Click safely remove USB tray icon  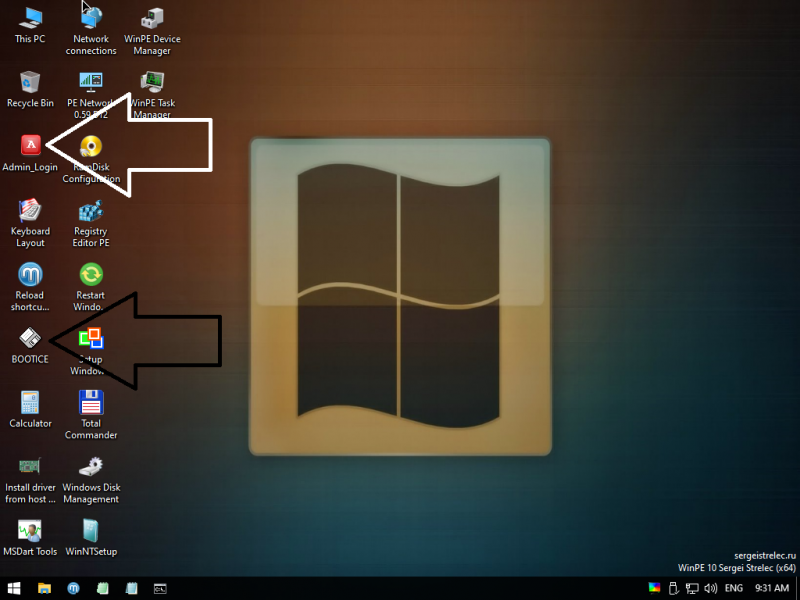673,588
